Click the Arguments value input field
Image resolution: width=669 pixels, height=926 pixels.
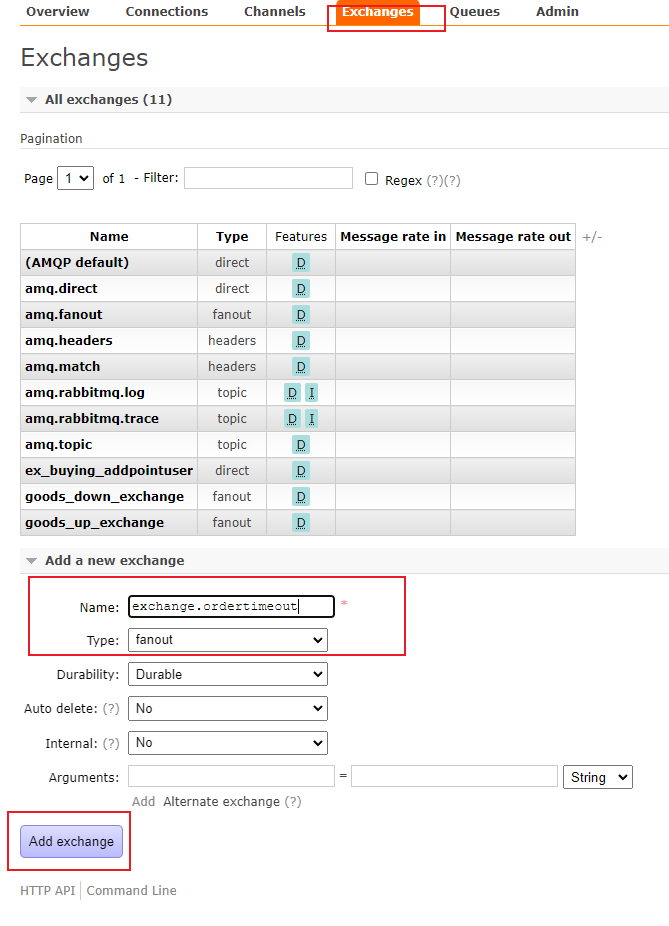[454, 776]
